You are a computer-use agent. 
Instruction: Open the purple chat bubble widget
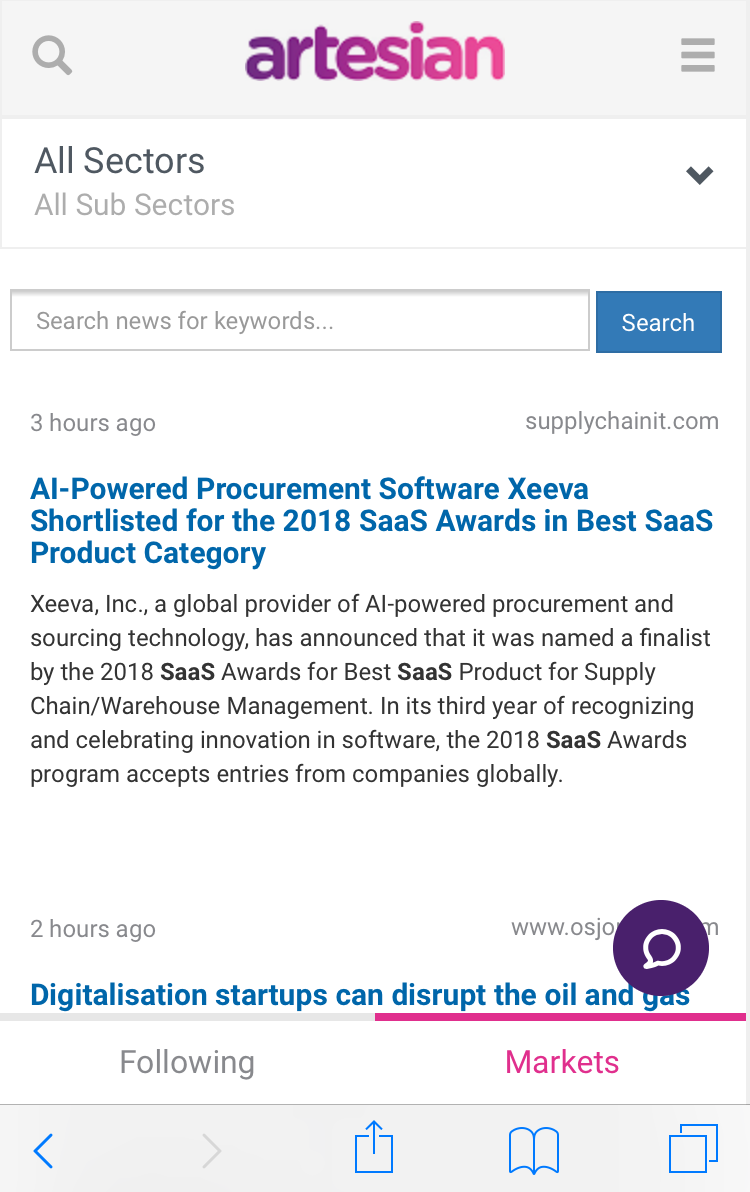tap(660, 948)
